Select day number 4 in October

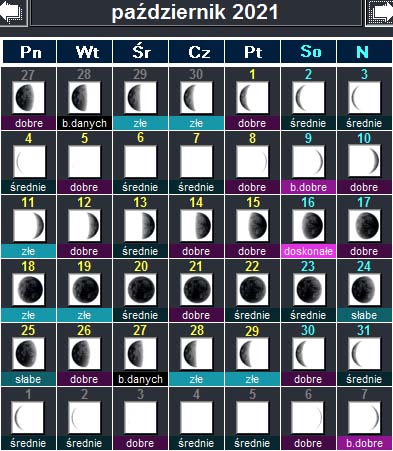tap(28, 138)
